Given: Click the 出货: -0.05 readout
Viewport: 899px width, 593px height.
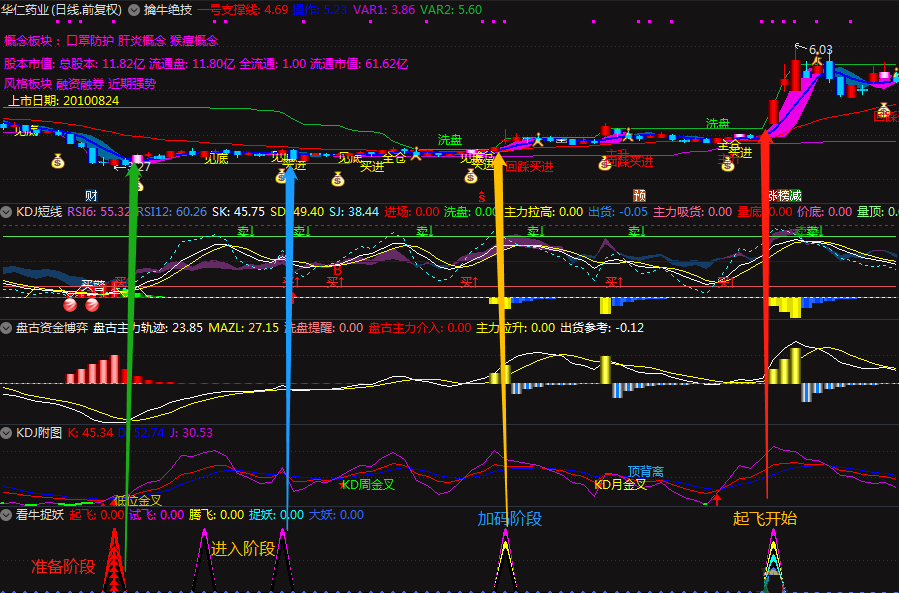Looking at the screenshot, I should pyautogui.click(x=618, y=212).
